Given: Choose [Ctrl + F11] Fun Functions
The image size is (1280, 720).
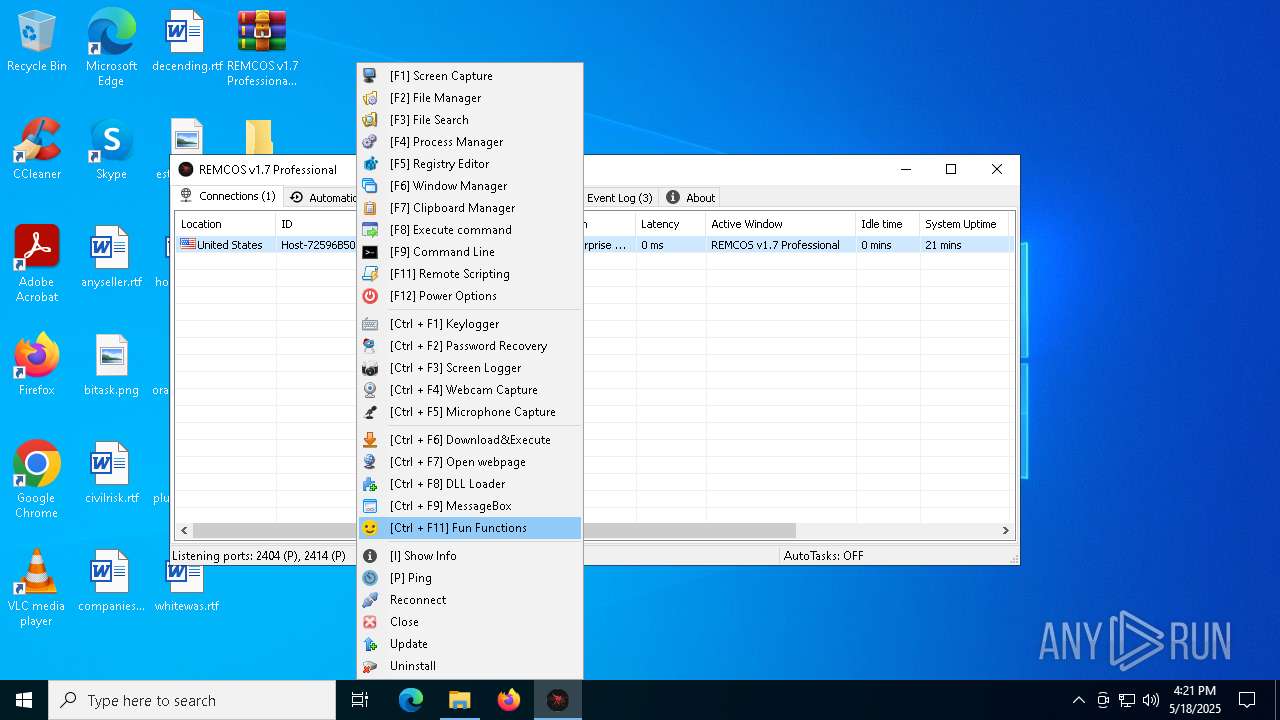Looking at the screenshot, I should click(470, 528).
